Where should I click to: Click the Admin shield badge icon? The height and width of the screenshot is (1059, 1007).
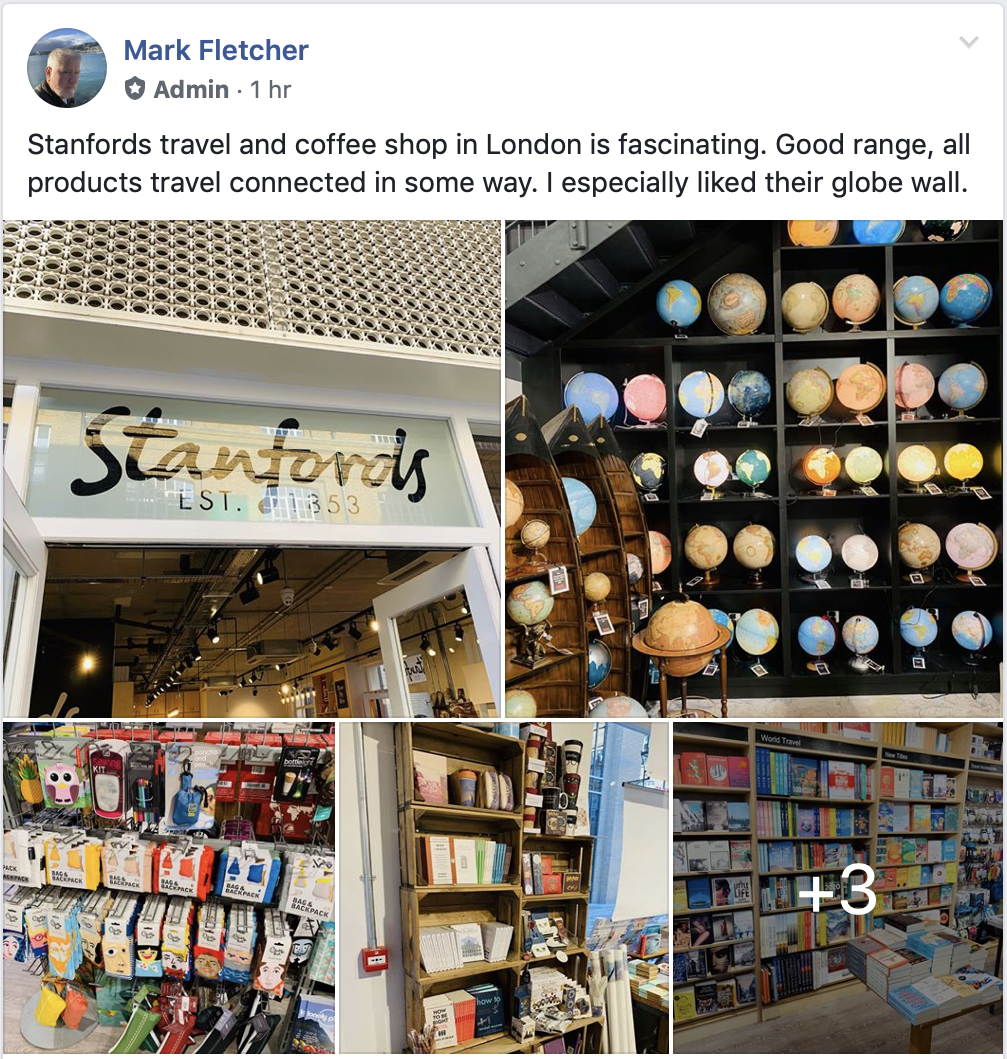pyautogui.click(x=135, y=88)
